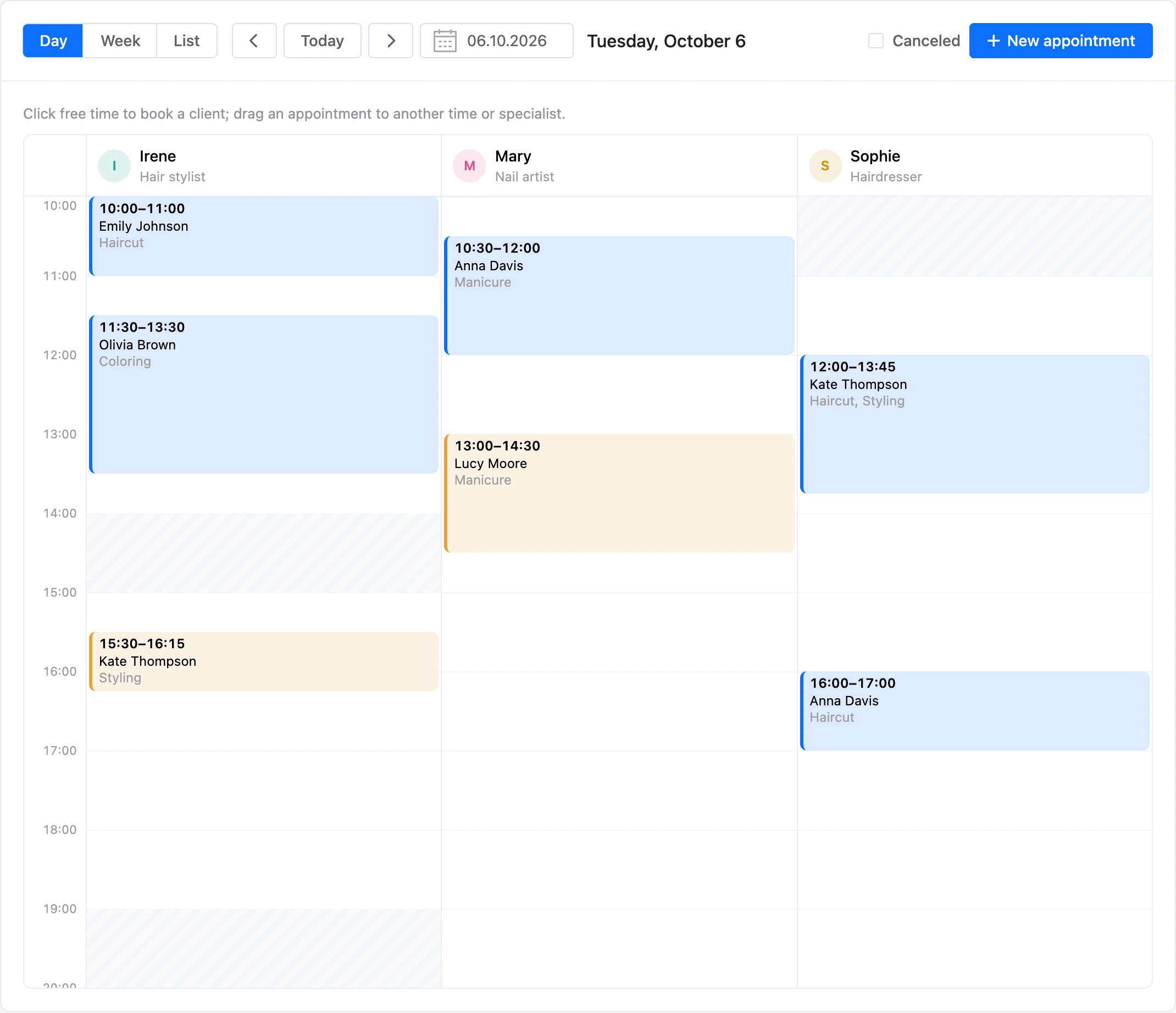This screenshot has width=1176, height=1013.
Task: Click the 17:00 time label
Action: click(x=59, y=750)
